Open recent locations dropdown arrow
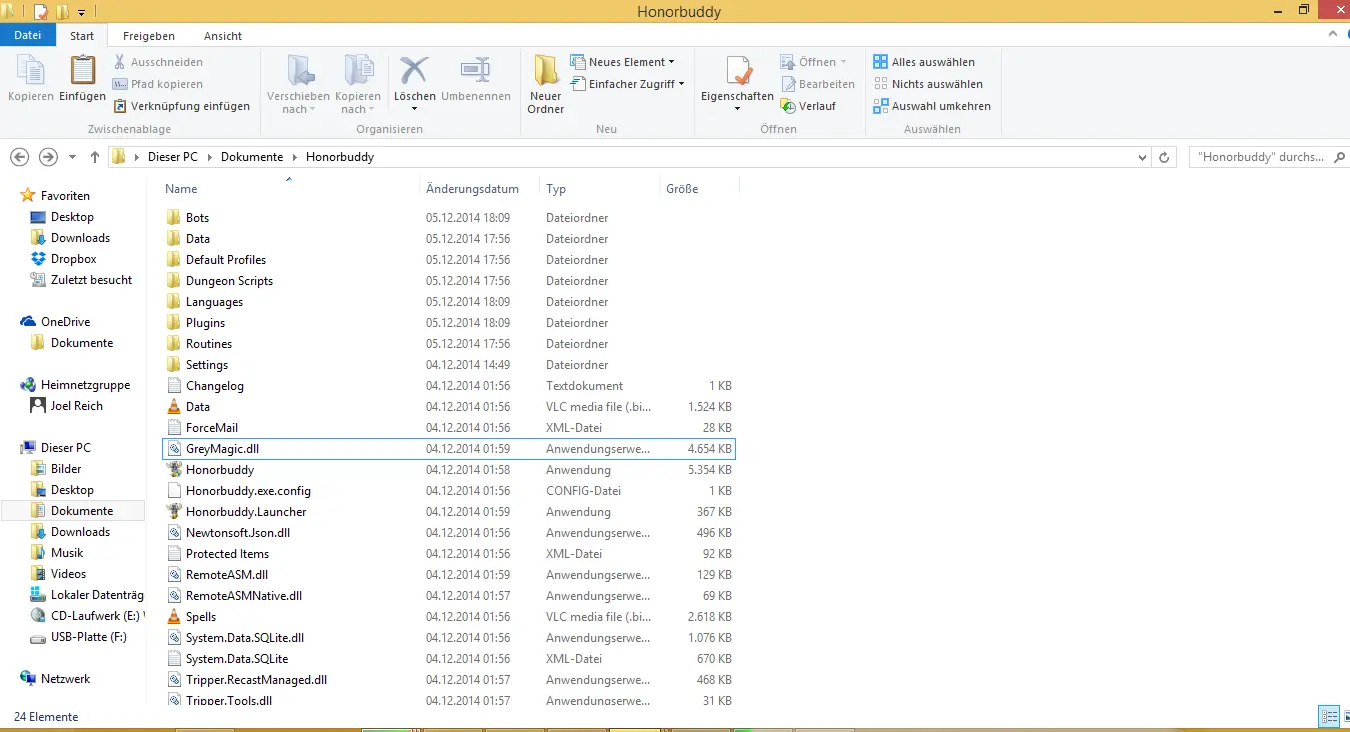This screenshot has width=1350, height=732. pos(72,158)
